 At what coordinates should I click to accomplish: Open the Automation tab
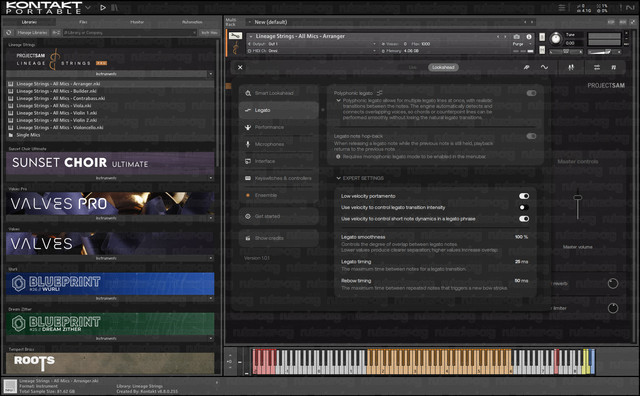[192, 22]
